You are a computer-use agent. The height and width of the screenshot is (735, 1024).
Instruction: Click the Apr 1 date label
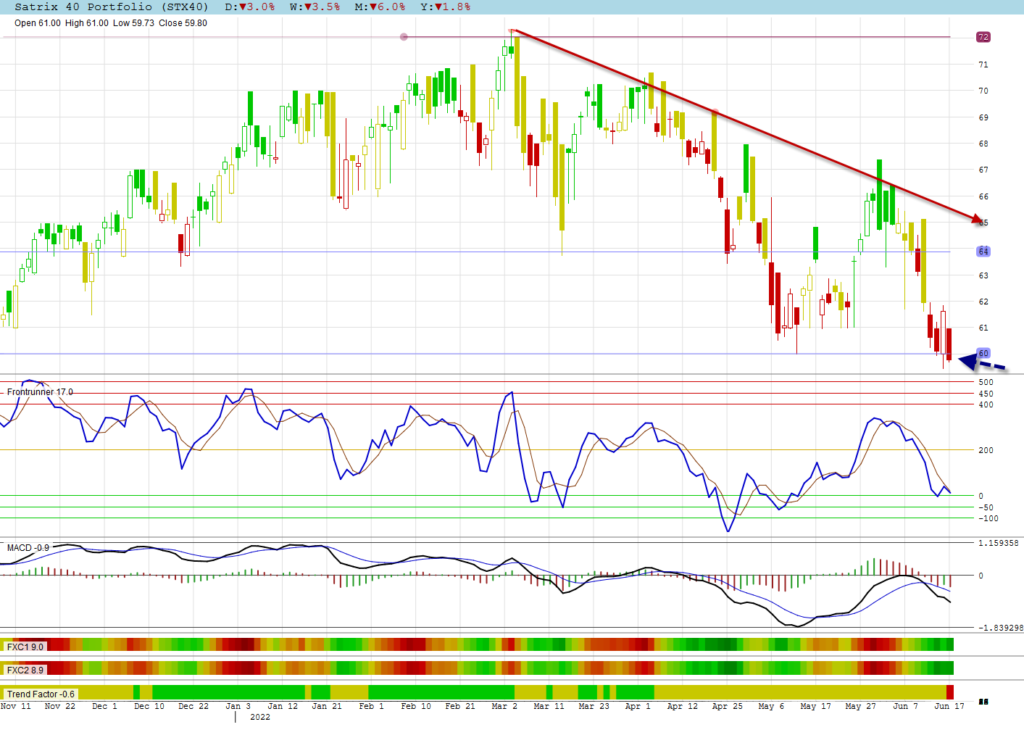637,706
